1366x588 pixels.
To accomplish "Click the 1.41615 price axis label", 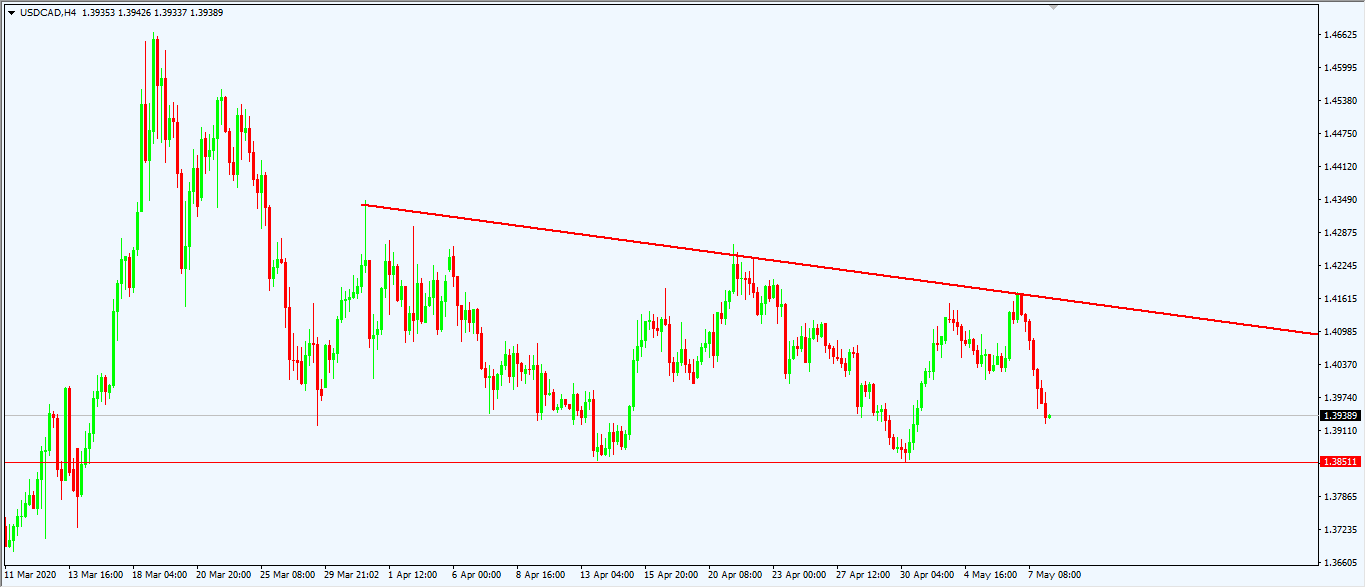I will tap(1339, 299).
